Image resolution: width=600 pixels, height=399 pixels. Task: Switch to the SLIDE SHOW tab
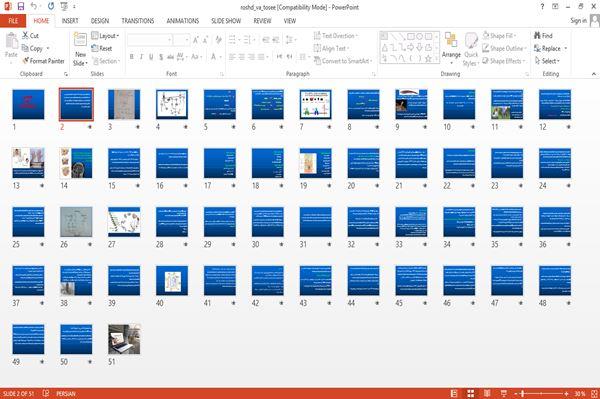(x=226, y=21)
